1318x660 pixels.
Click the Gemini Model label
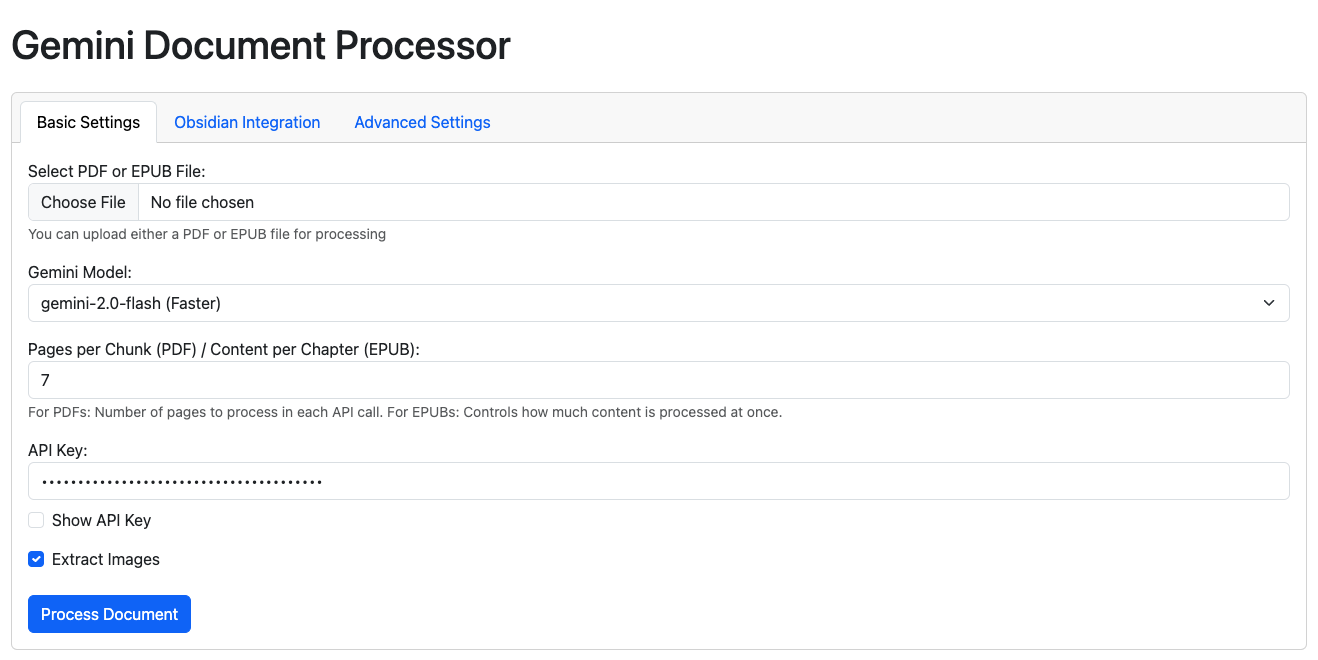tap(80, 272)
